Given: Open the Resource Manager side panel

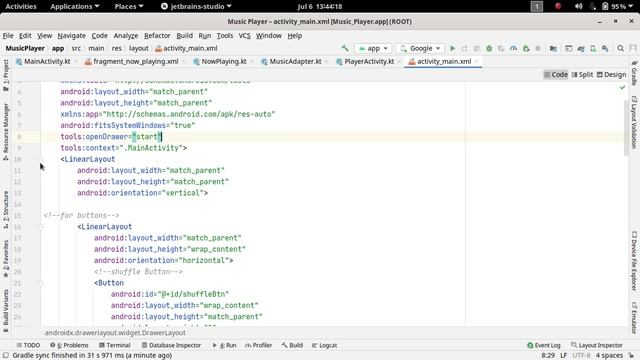Looking at the screenshot, I should 6,131.
